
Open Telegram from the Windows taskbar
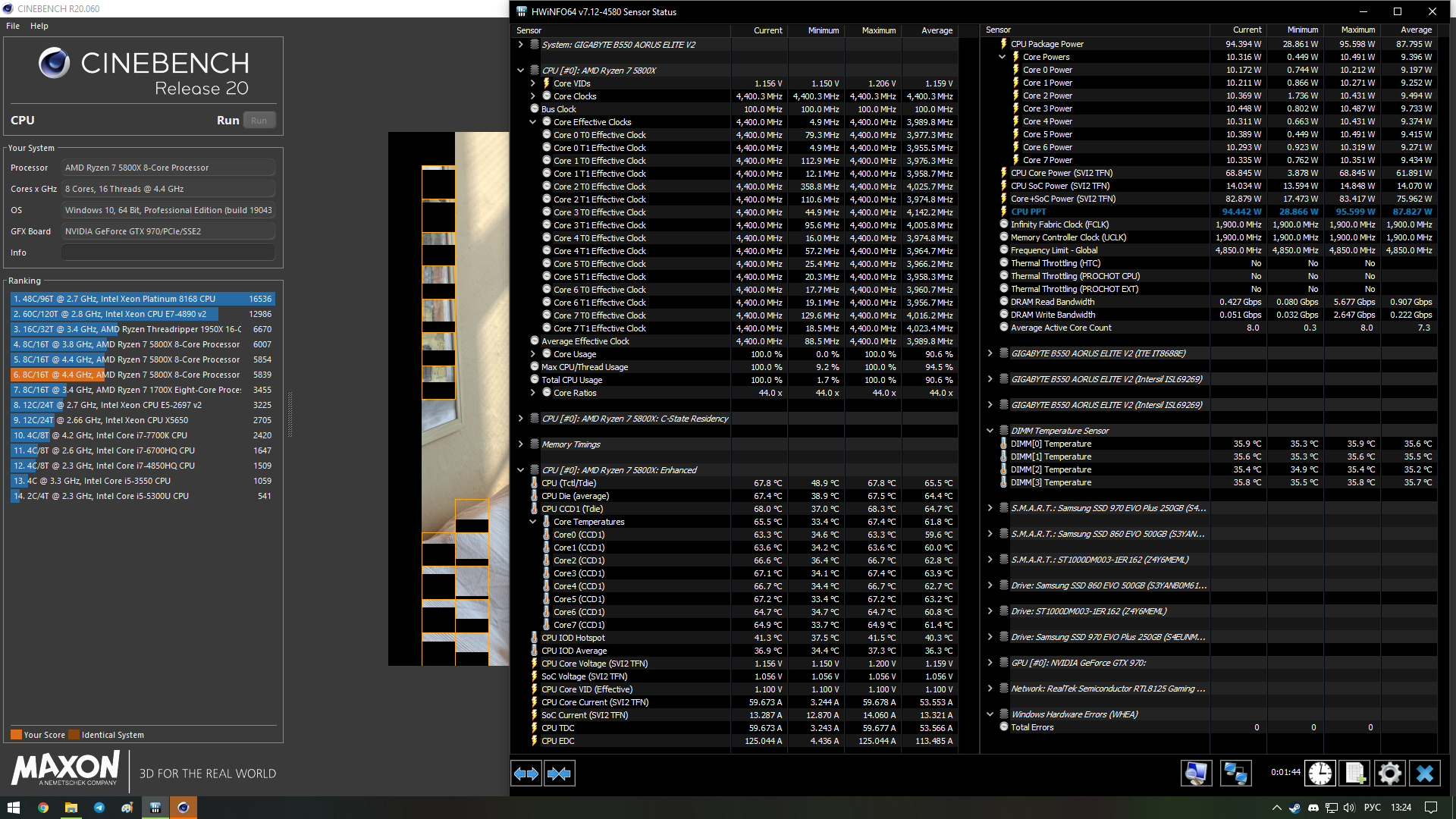pos(99,808)
